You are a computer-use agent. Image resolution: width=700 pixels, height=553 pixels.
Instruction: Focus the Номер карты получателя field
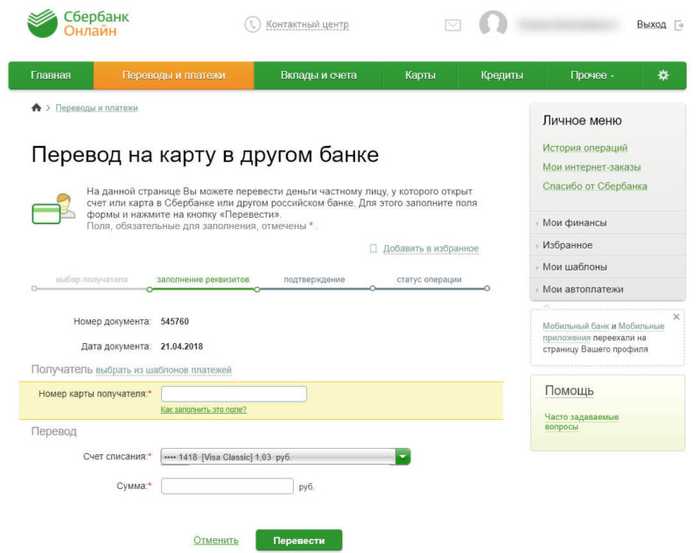(234, 394)
